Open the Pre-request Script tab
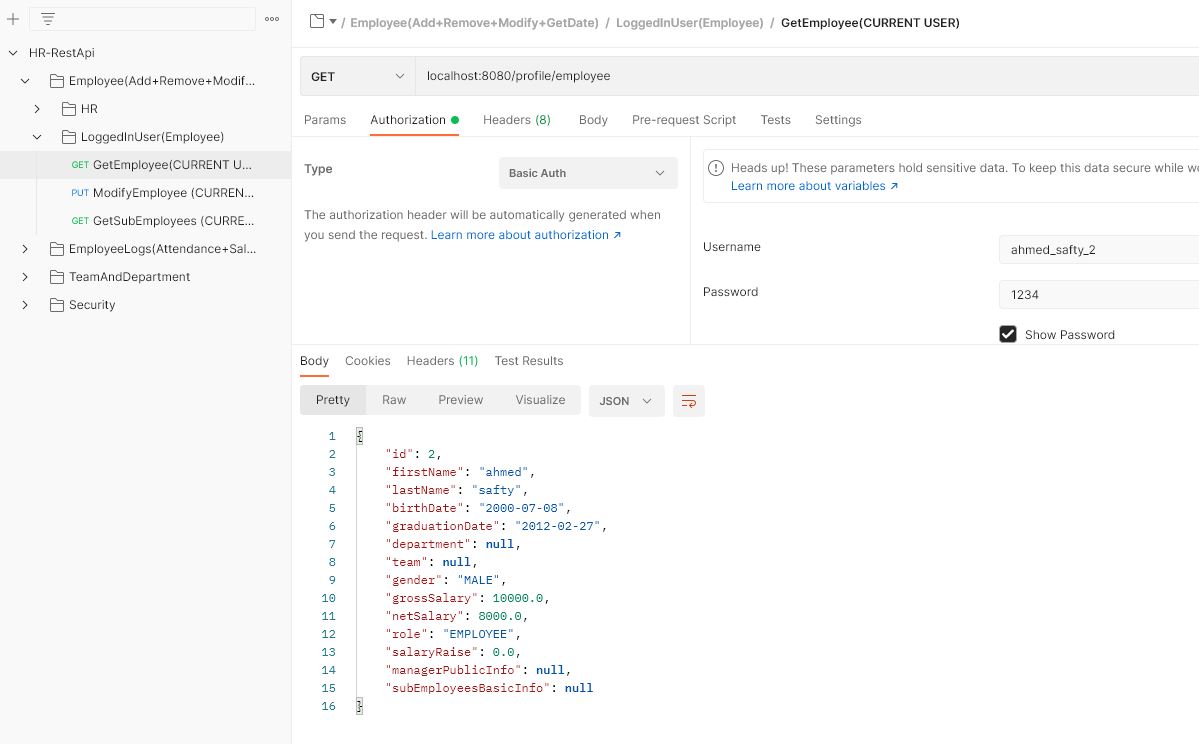1199x744 pixels. [x=684, y=120]
